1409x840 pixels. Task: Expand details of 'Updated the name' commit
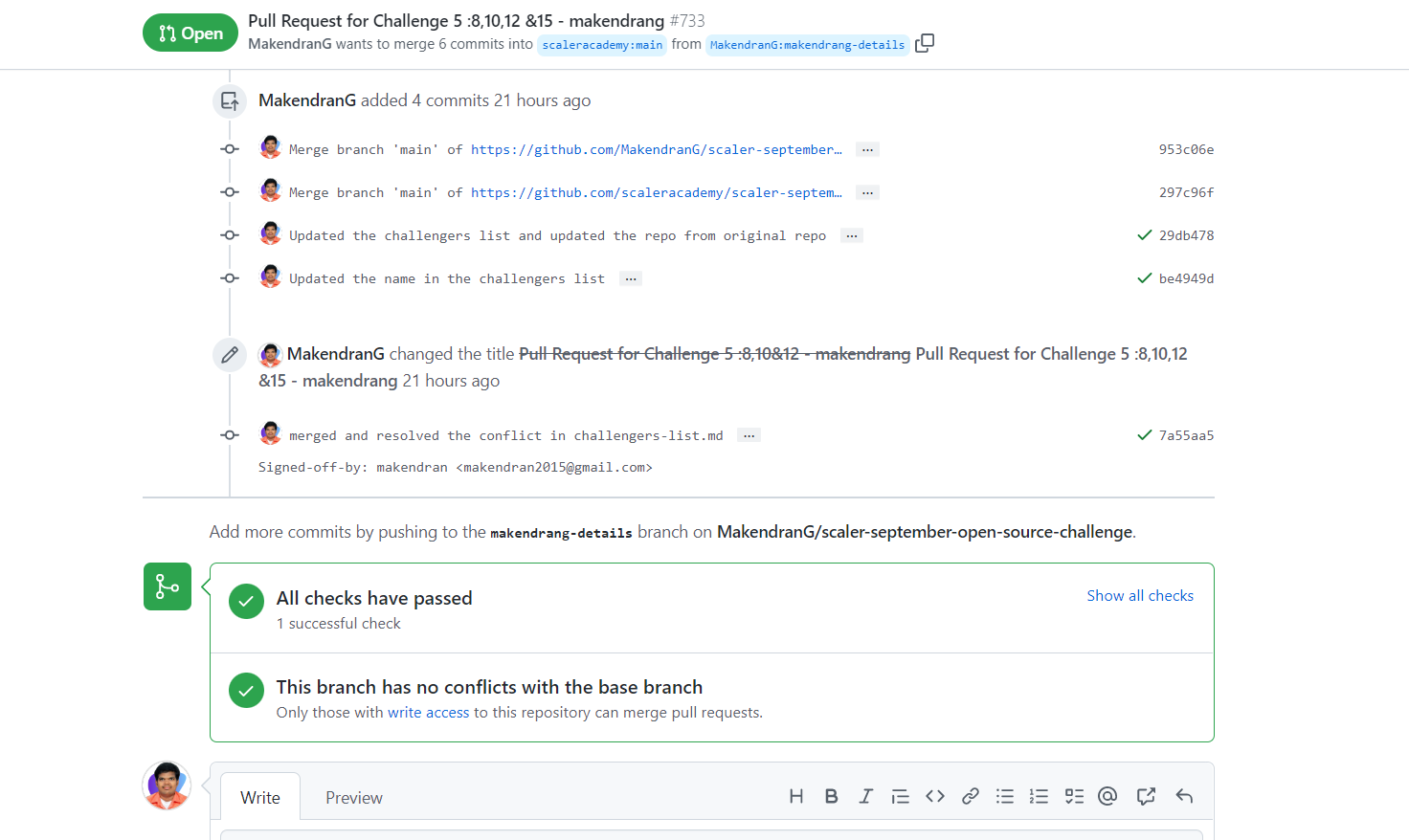coord(631,278)
